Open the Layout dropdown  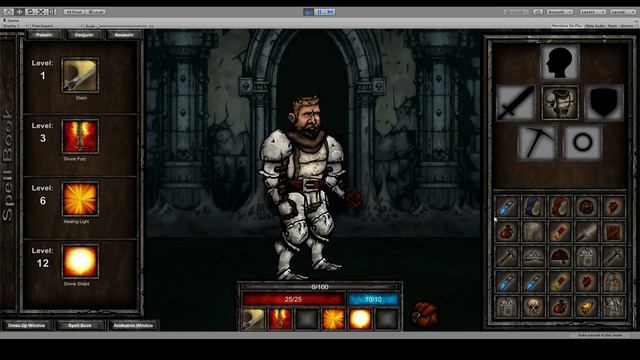click(x=623, y=12)
